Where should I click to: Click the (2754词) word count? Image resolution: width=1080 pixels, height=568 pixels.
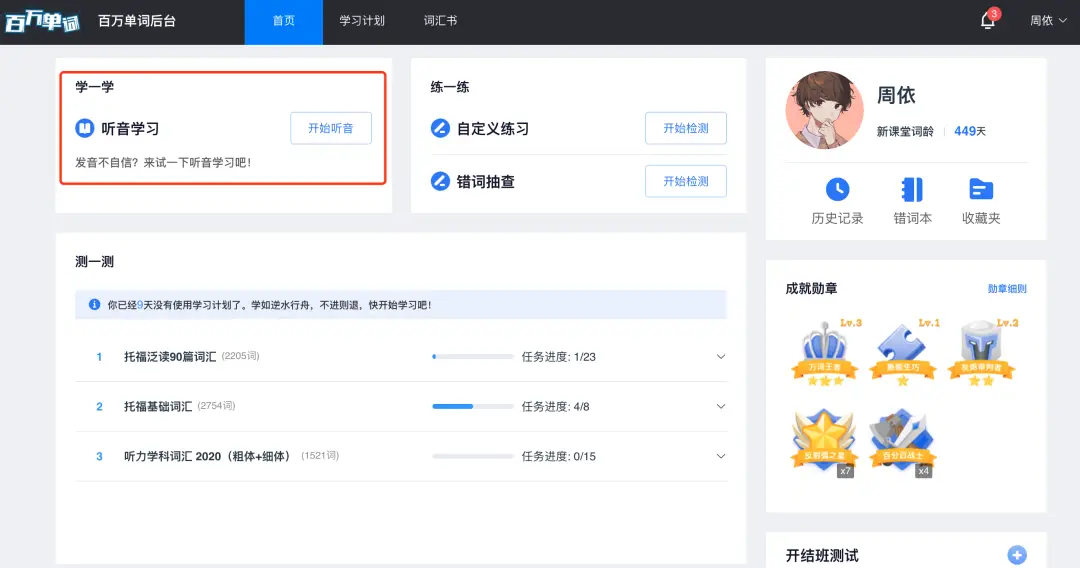[x=216, y=406]
